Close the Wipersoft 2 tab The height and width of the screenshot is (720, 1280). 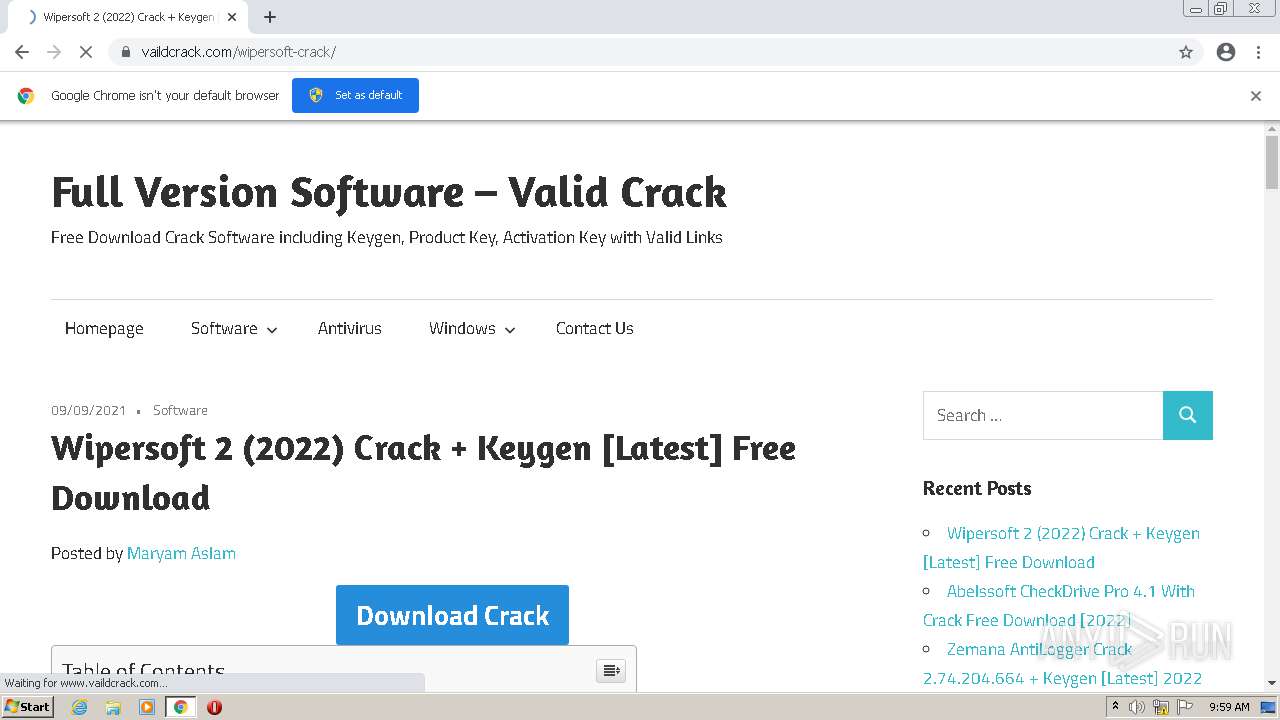tap(232, 17)
